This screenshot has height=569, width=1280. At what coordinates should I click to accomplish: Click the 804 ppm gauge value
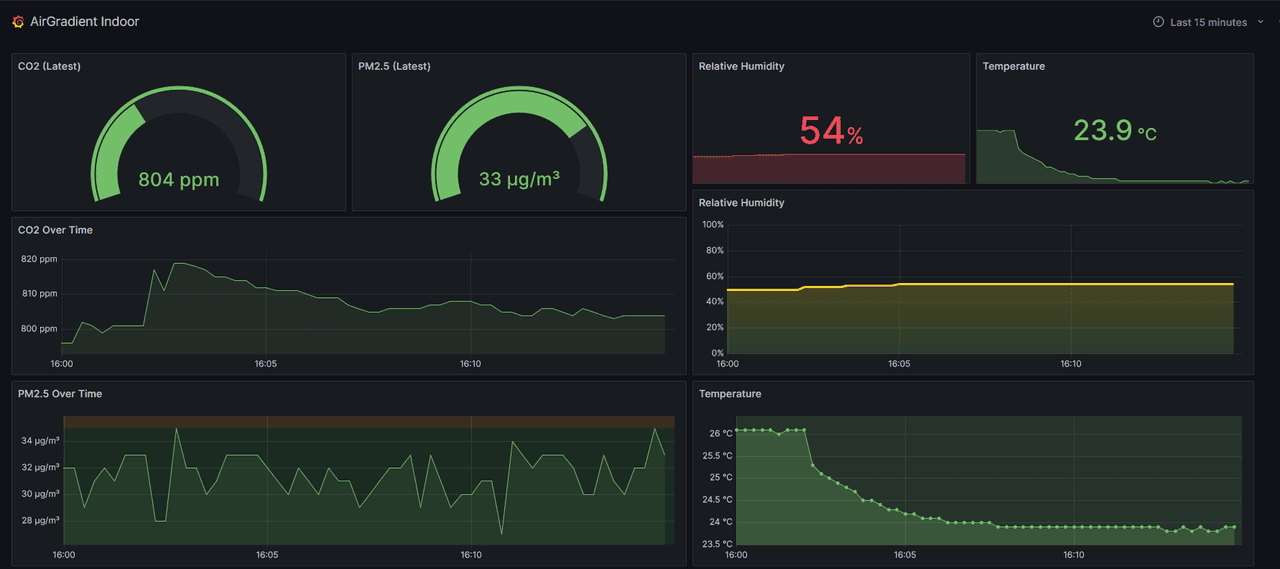(178, 180)
